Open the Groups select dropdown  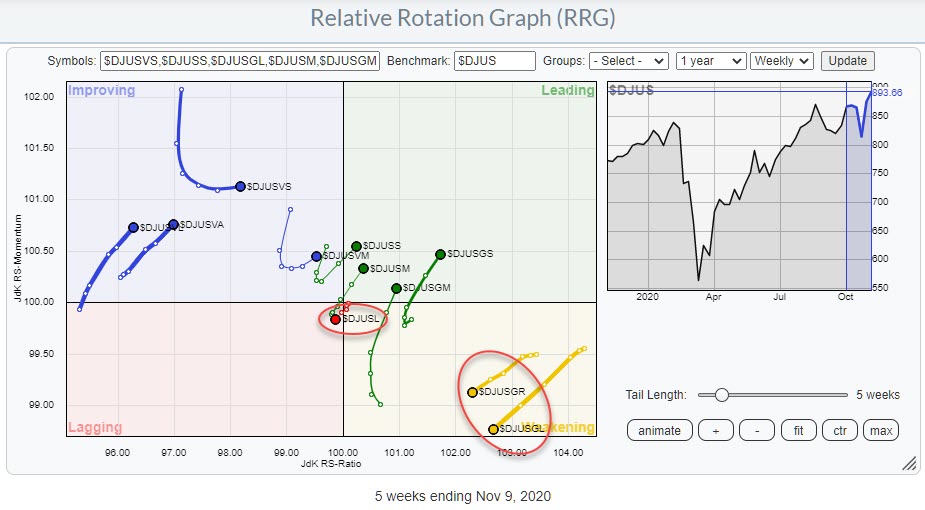click(628, 61)
